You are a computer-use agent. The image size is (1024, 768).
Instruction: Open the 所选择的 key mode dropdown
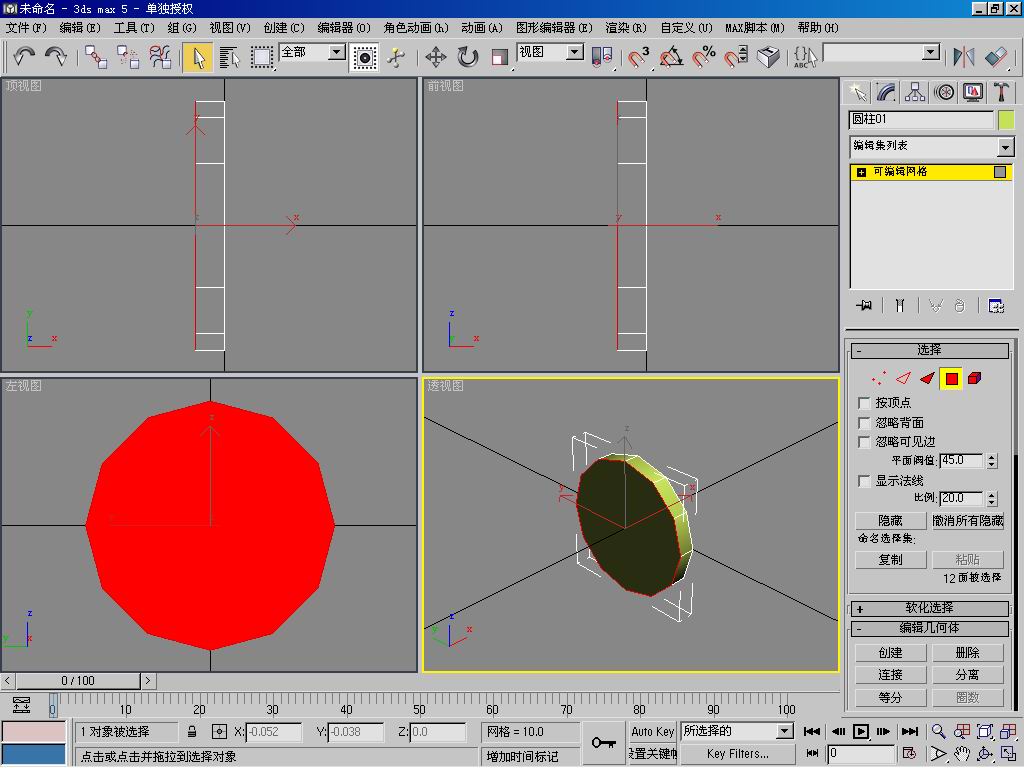pyautogui.click(x=785, y=731)
